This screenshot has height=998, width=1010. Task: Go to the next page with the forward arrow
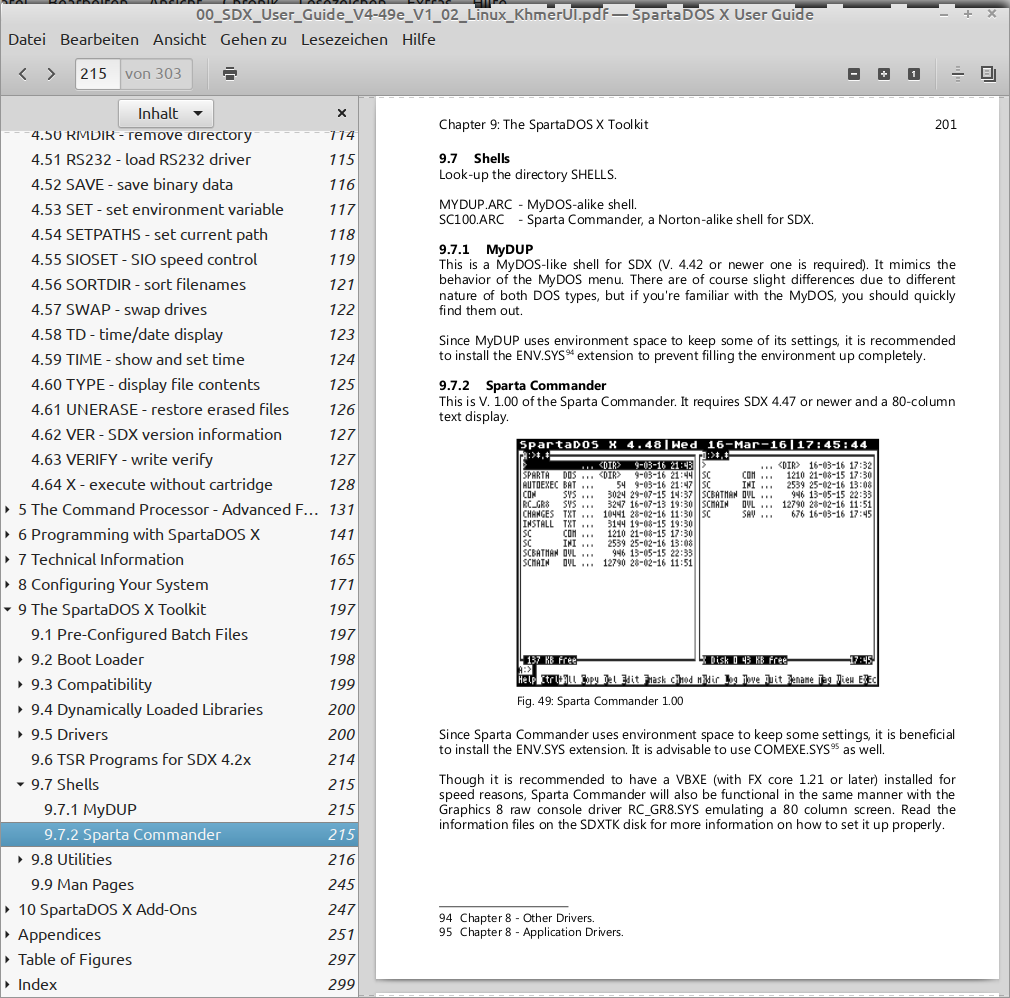pyautogui.click(x=52, y=74)
